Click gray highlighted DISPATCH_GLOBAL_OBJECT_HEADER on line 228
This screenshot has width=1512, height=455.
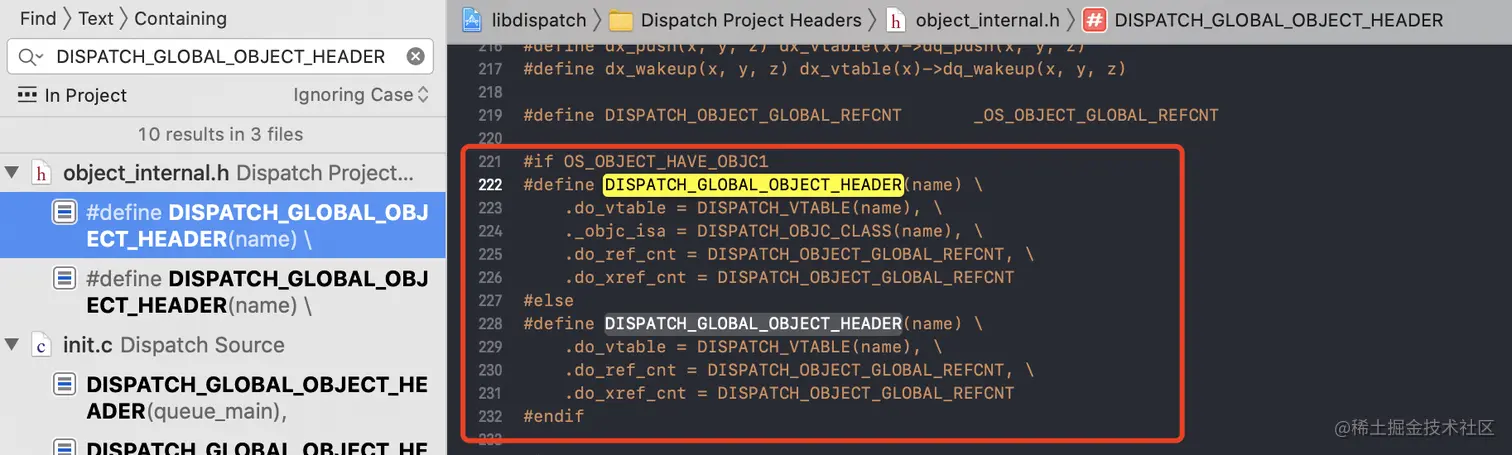pyautogui.click(x=753, y=324)
